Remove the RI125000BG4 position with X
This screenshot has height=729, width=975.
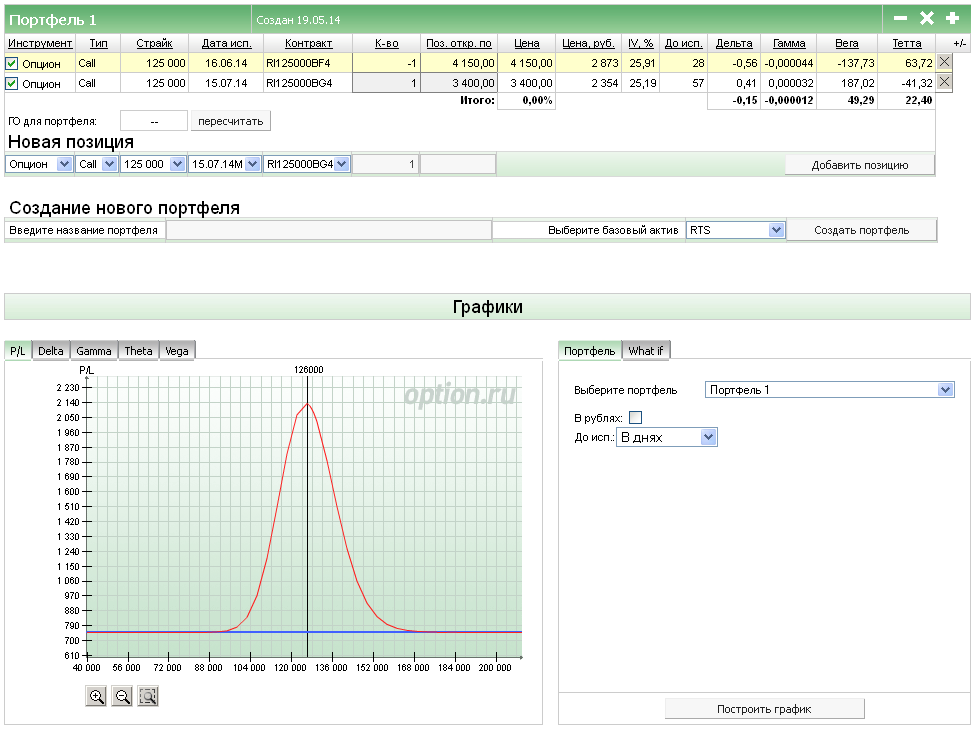(944, 83)
